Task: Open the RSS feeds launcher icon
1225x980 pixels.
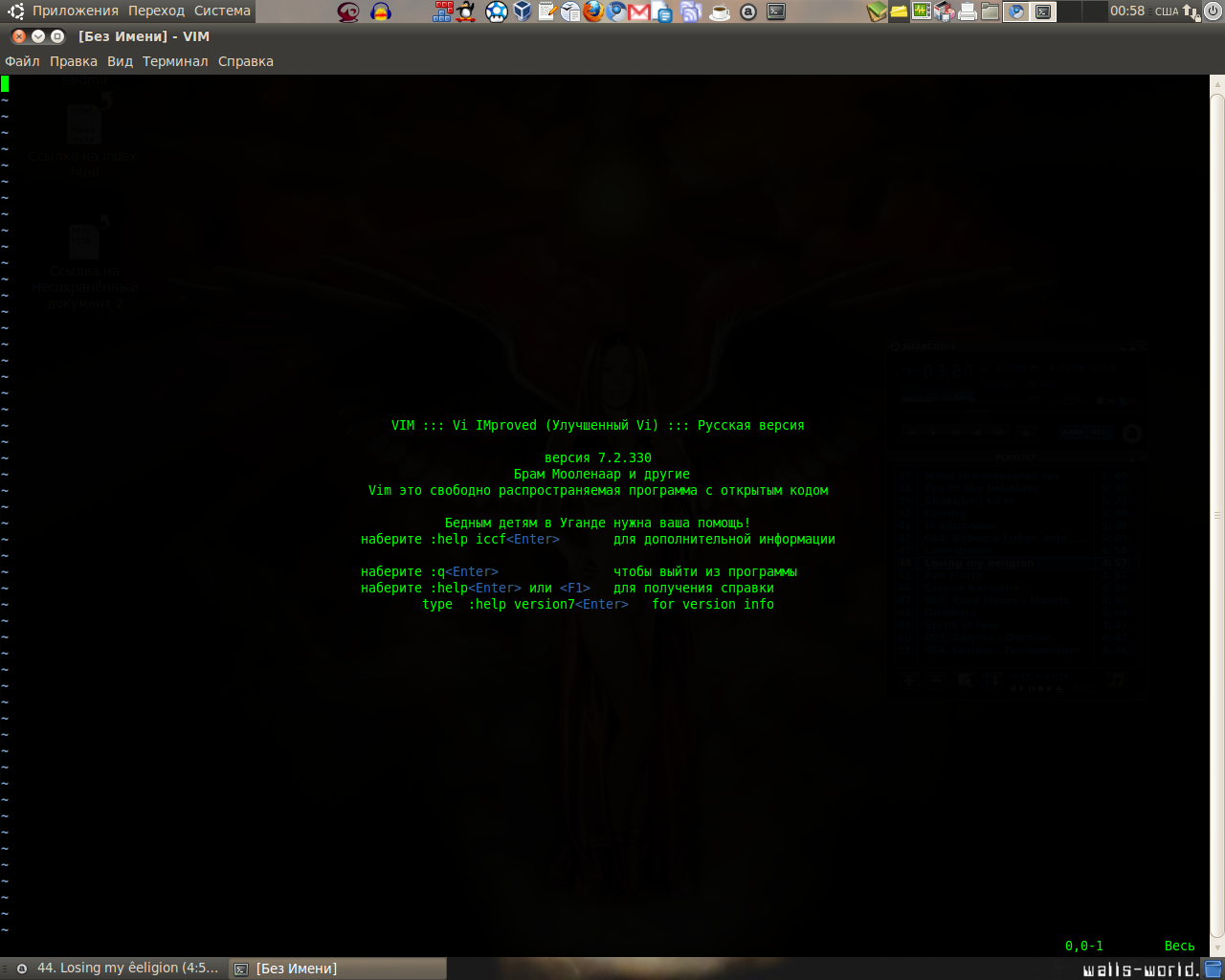Action: (x=691, y=11)
